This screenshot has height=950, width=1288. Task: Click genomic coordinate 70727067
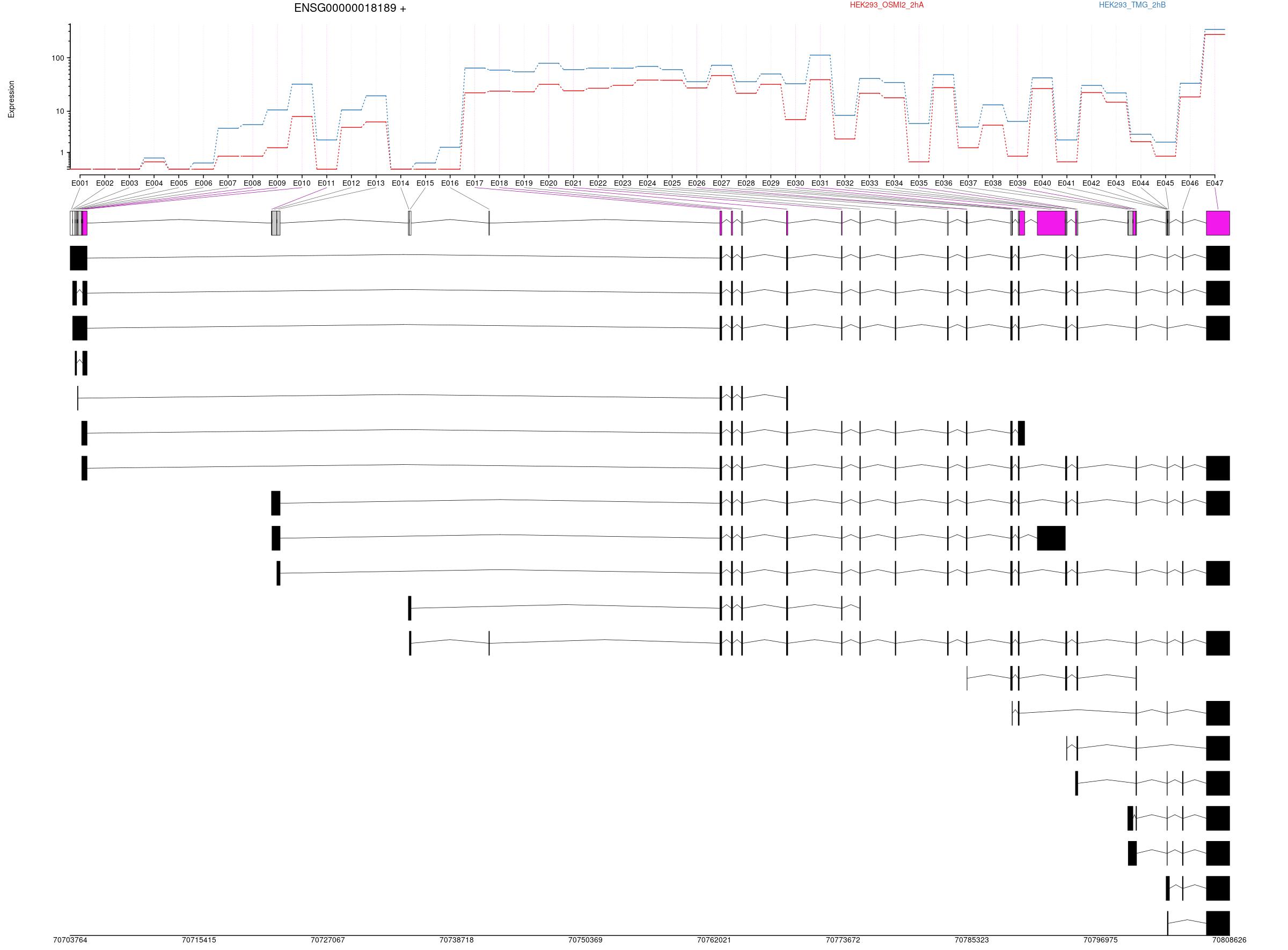[328, 940]
